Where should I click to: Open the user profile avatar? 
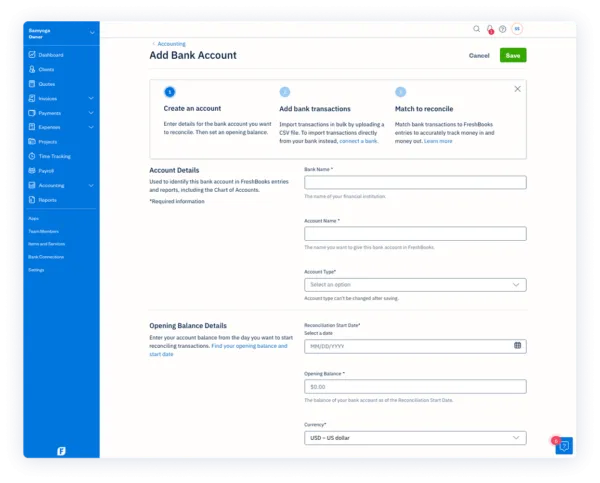517,29
